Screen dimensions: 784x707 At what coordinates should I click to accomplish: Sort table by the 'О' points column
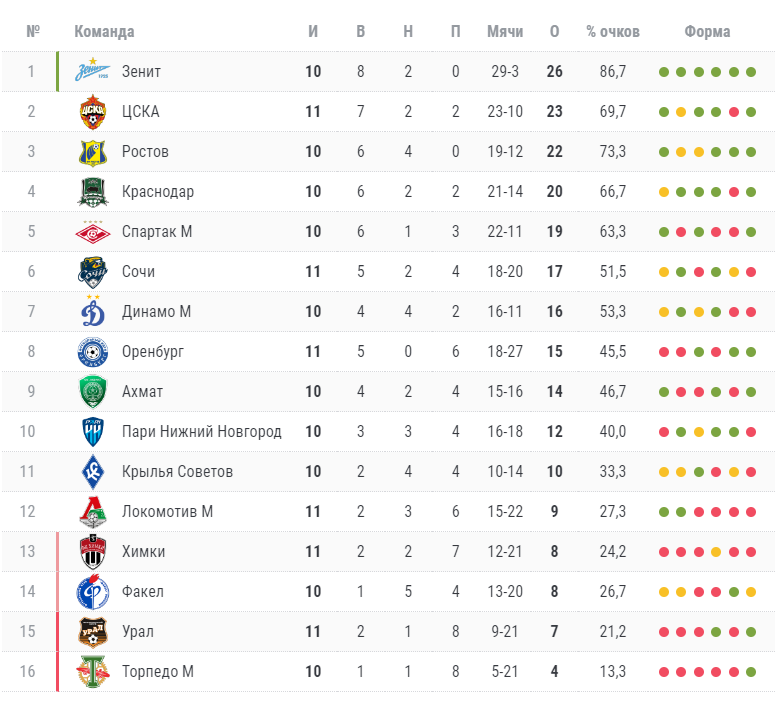[554, 31]
